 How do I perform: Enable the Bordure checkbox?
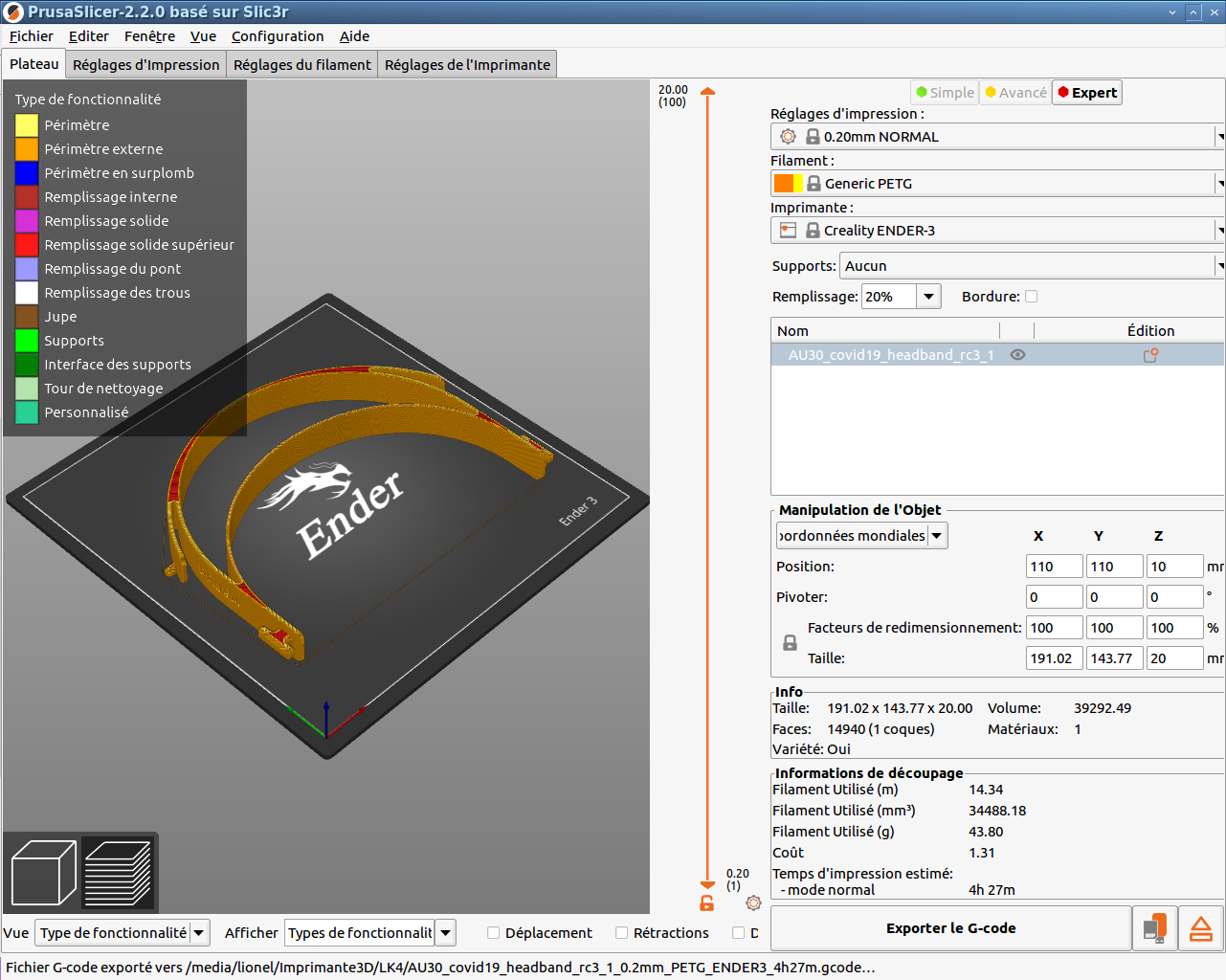point(1031,297)
